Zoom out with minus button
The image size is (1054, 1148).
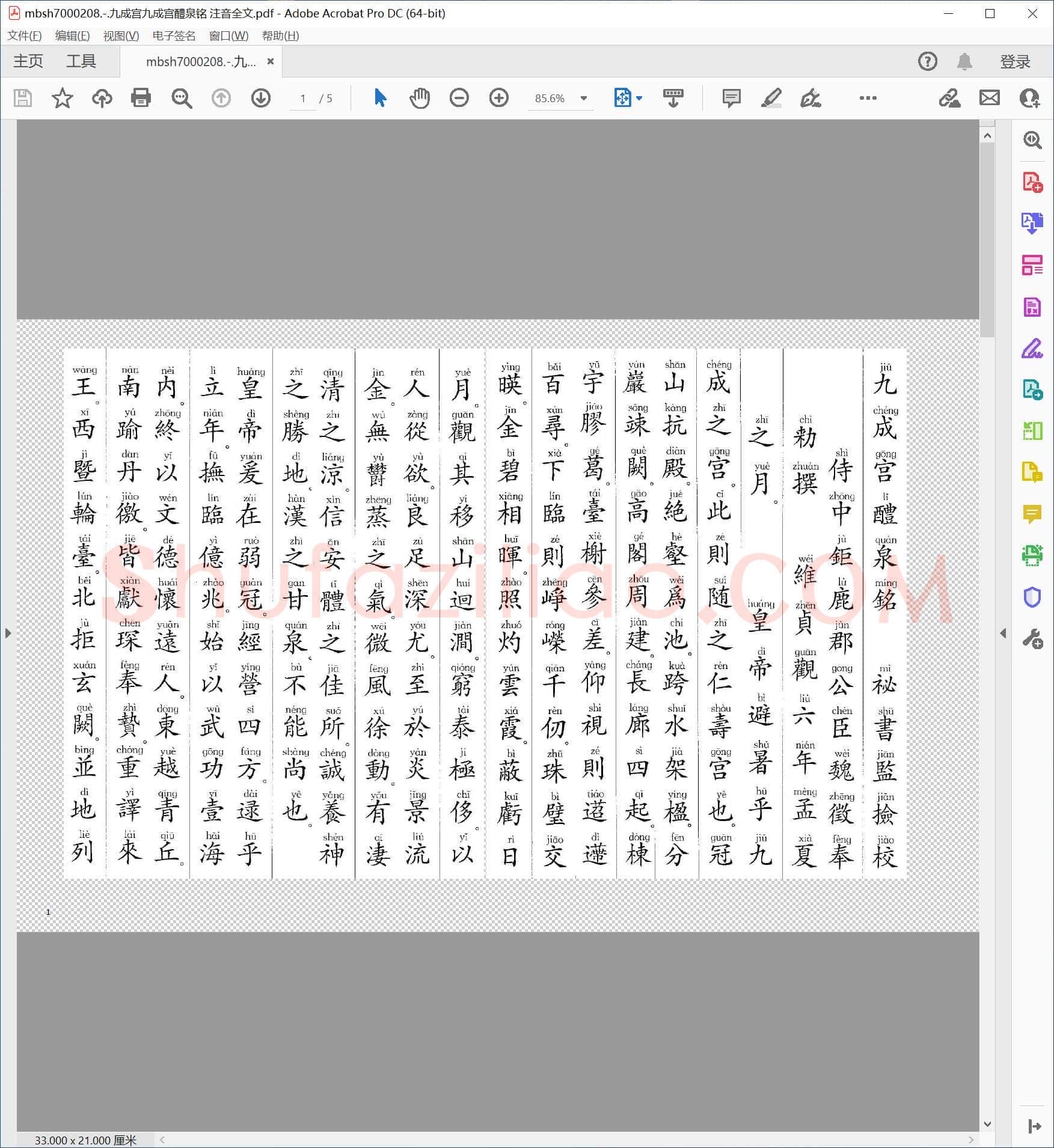coord(459,97)
